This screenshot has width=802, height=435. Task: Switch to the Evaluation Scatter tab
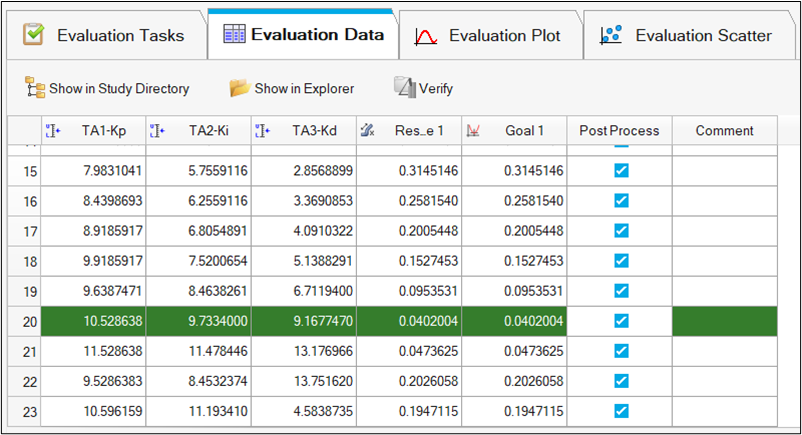pos(688,36)
